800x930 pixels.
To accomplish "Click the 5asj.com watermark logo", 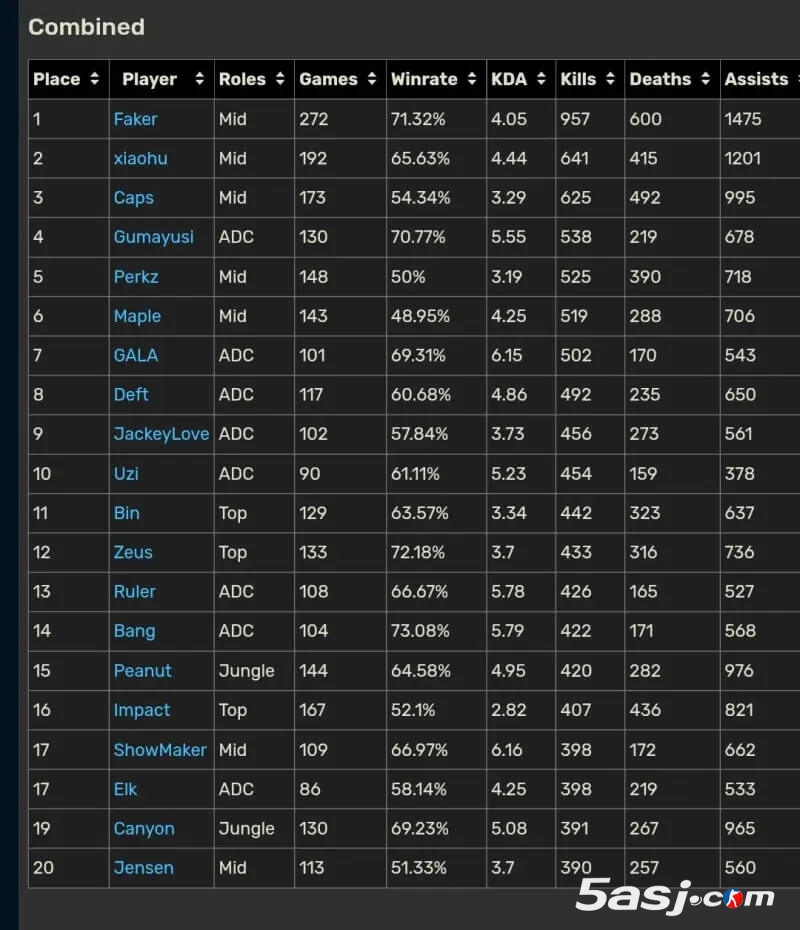I will pyautogui.click(x=675, y=899).
